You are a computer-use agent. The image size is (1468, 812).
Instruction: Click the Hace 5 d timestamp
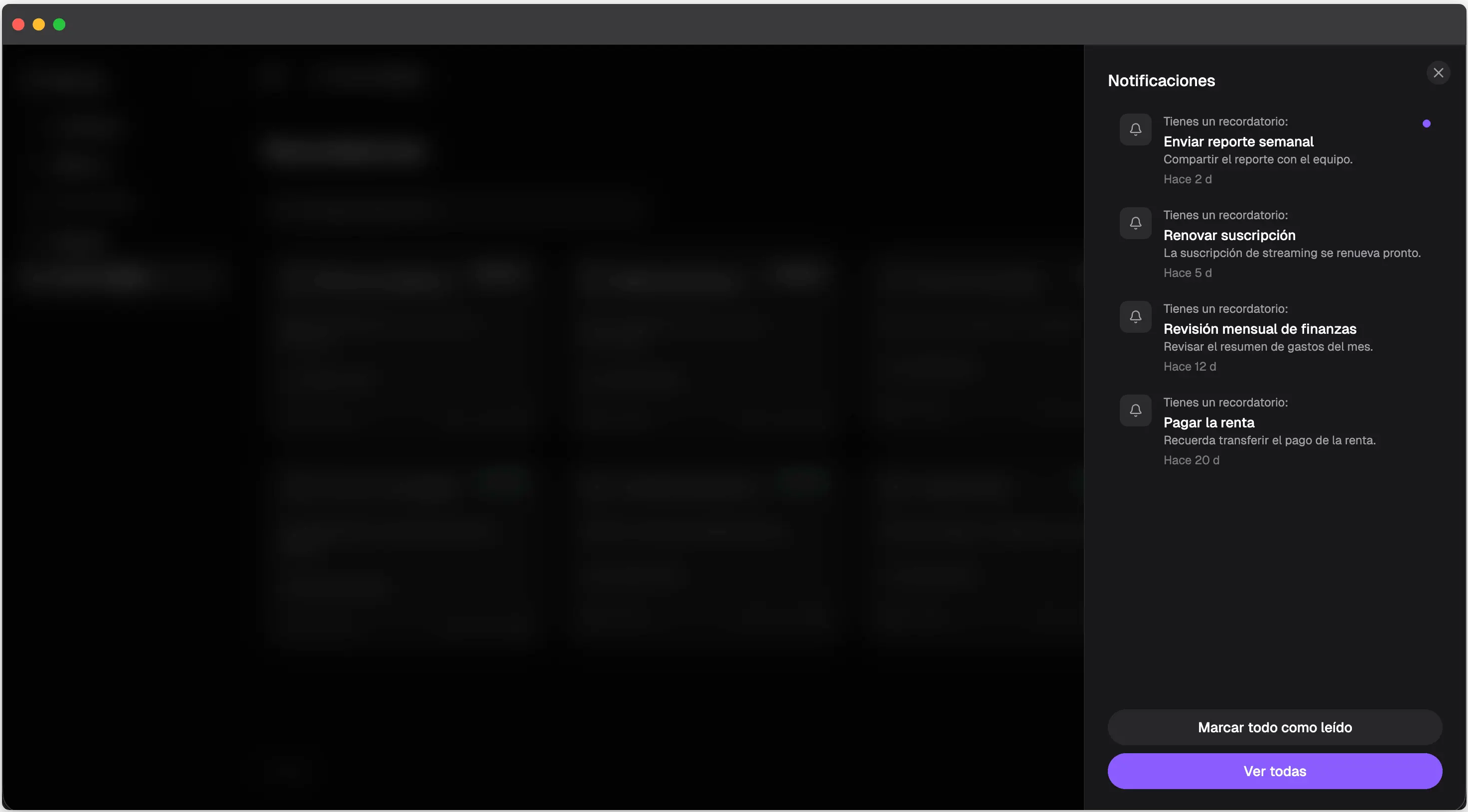(x=1187, y=273)
